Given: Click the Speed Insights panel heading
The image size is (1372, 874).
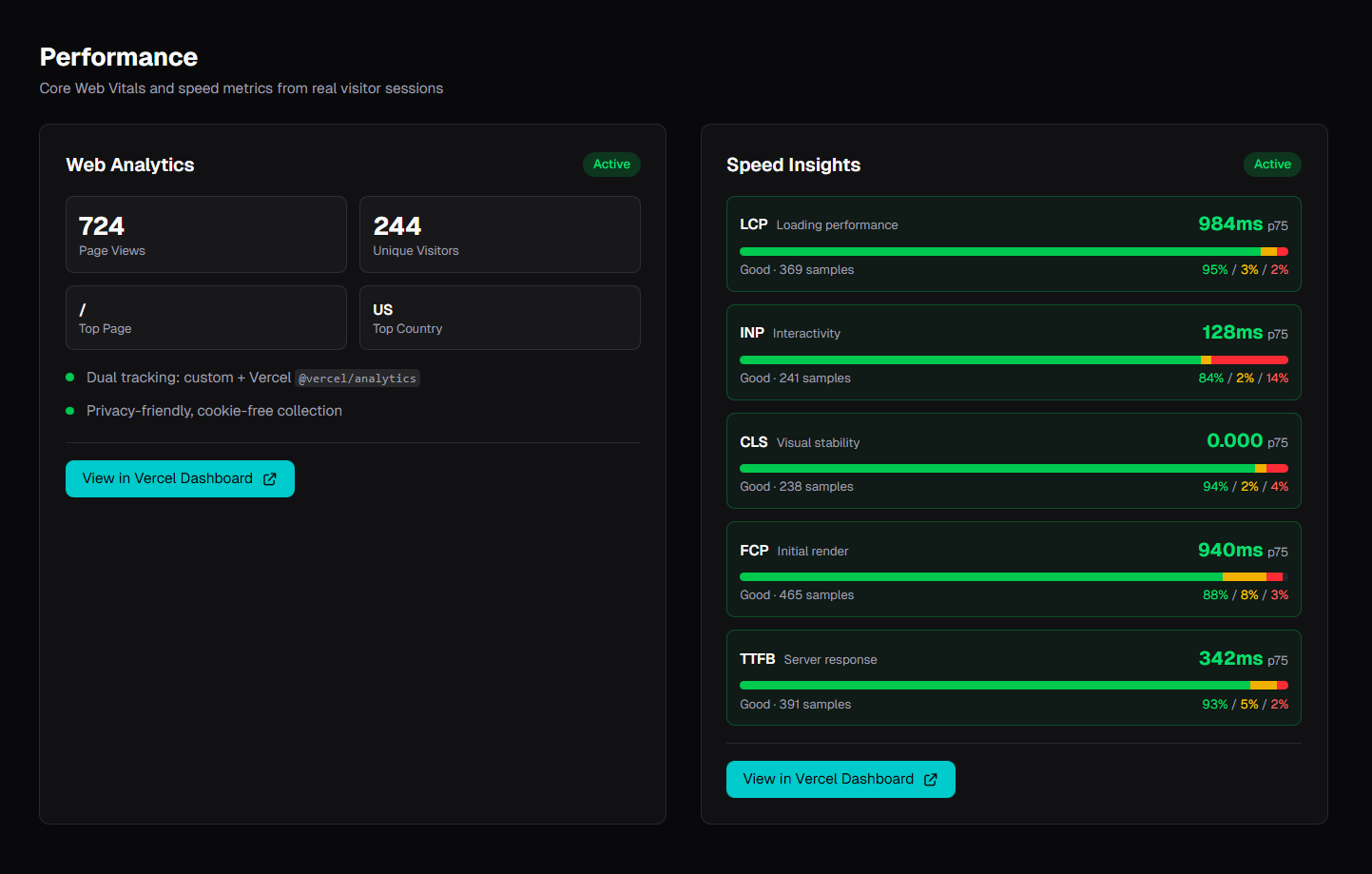Looking at the screenshot, I should tap(793, 165).
